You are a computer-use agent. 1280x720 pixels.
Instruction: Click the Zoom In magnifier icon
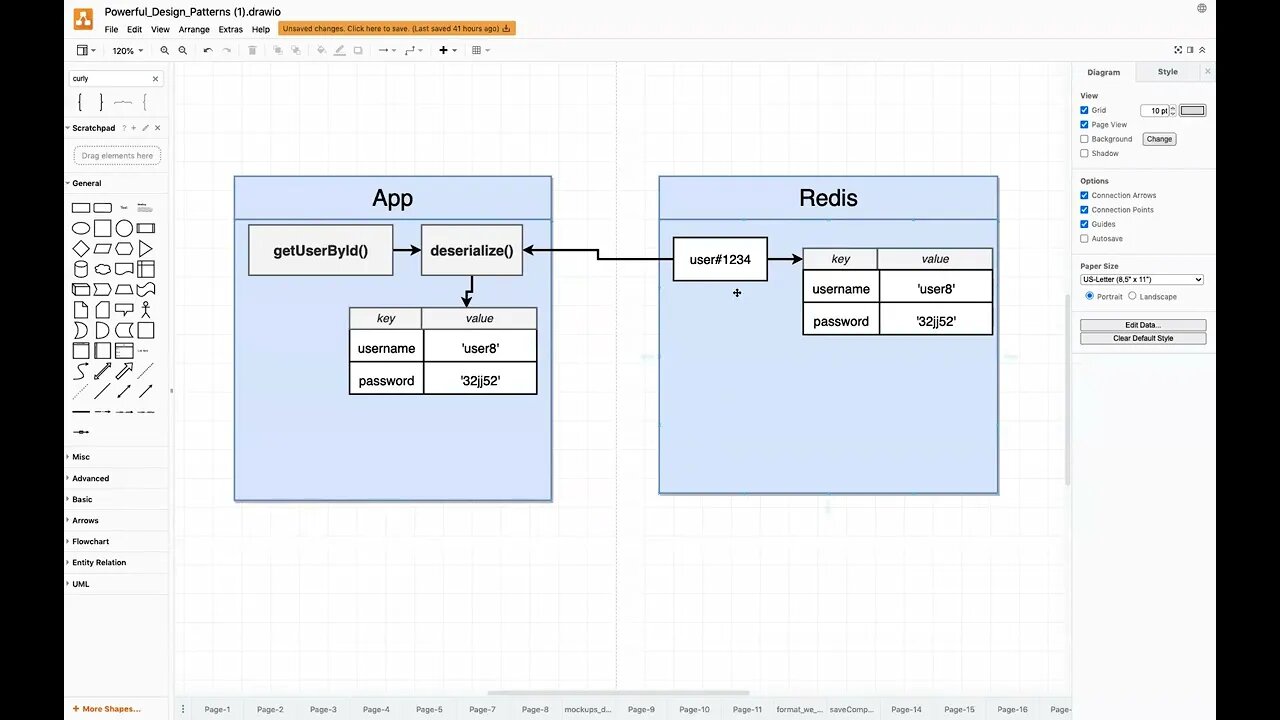(x=165, y=50)
